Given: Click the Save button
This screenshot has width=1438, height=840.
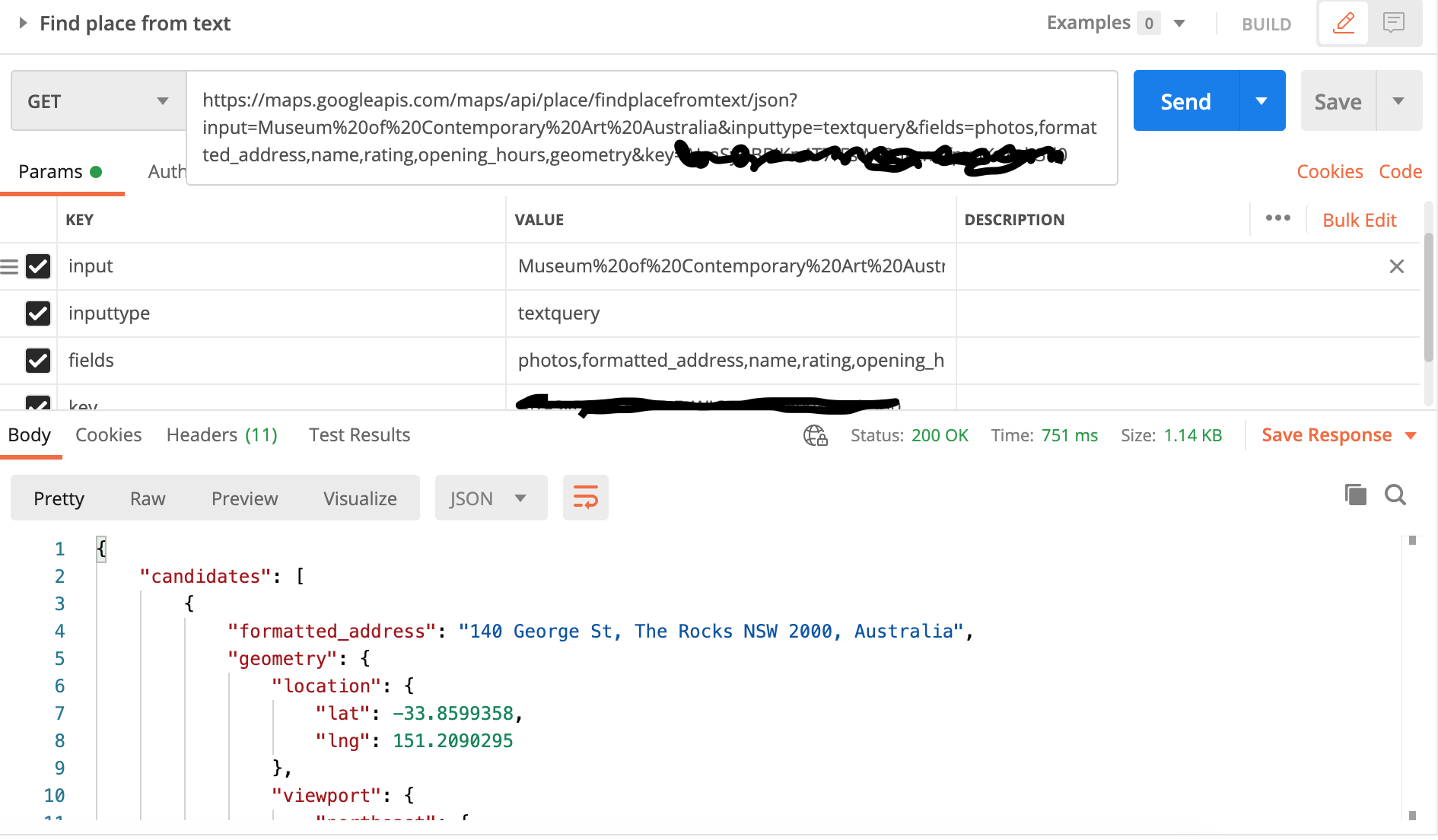Looking at the screenshot, I should click(x=1338, y=101).
